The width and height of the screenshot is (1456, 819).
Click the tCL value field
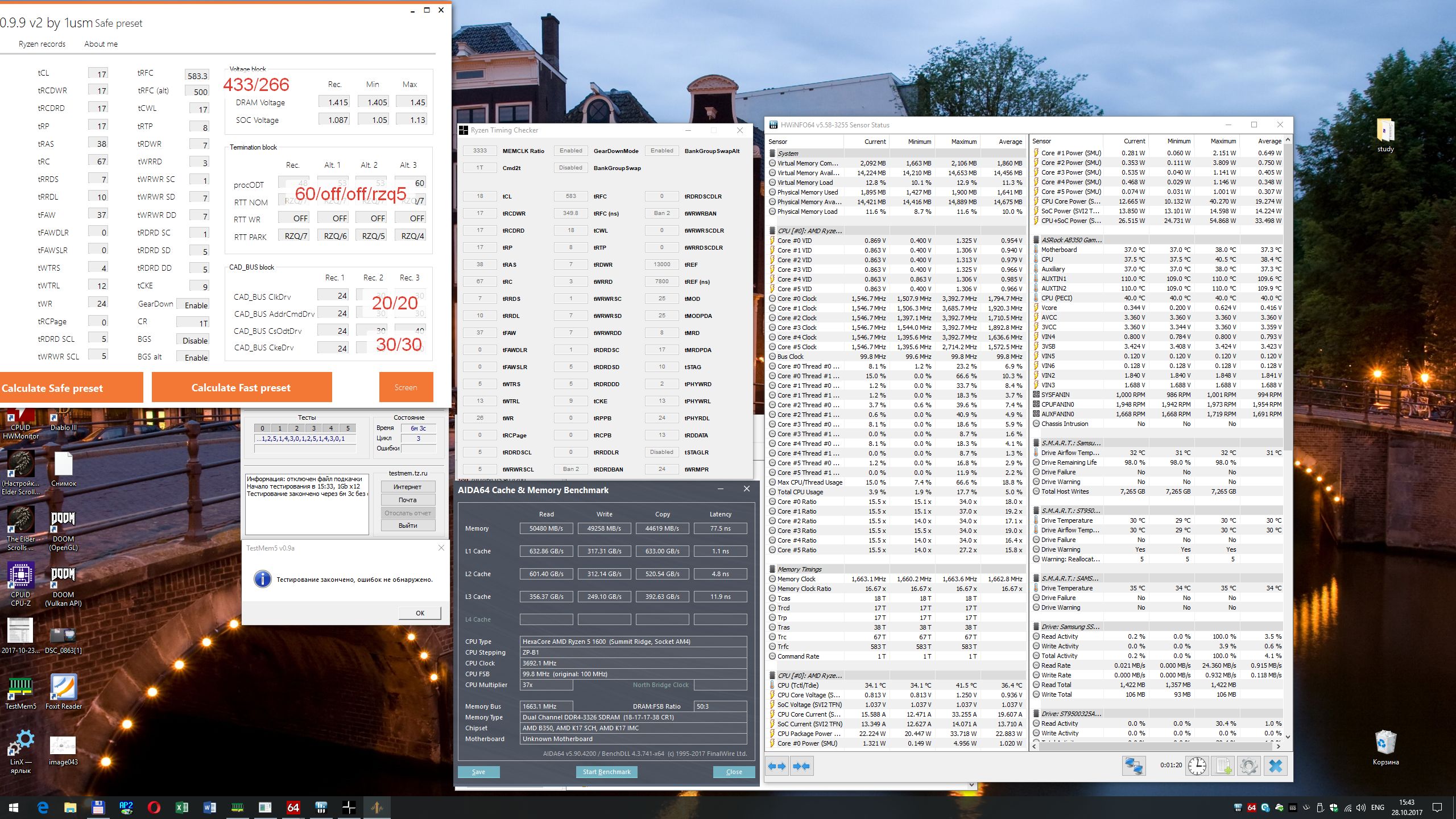click(x=98, y=73)
